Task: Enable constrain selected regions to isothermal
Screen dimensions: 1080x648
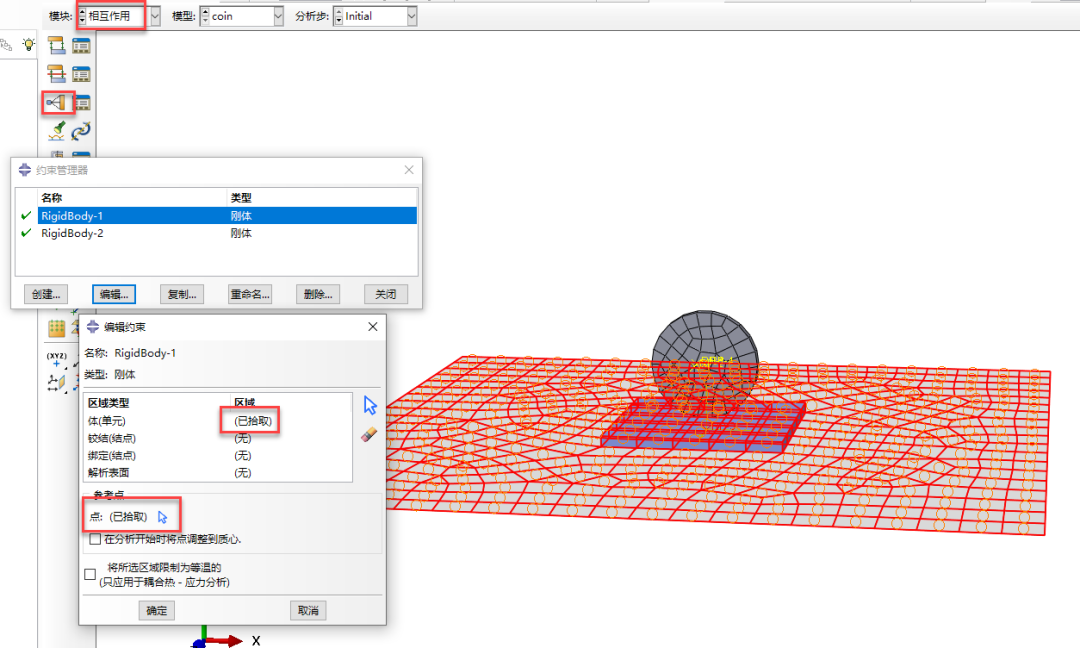Action: (x=90, y=574)
